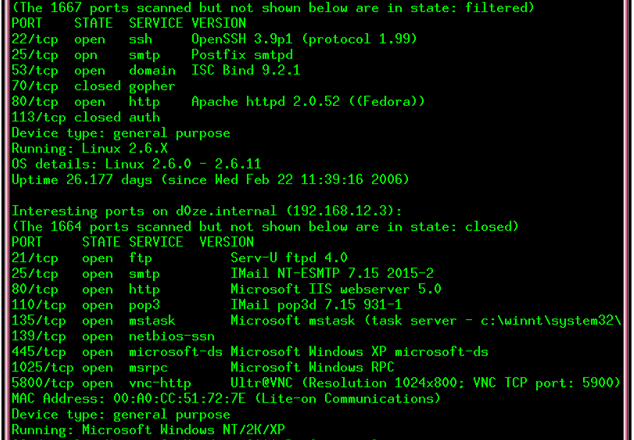This screenshot has height=440, width=634.
Task: Select the Postfix smtpd text
Action: coord(242,55)
